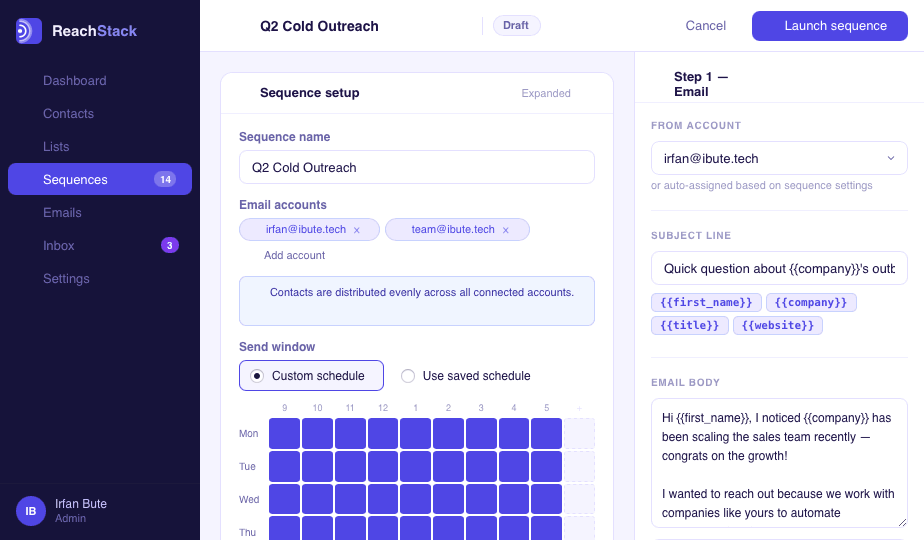
Task: Toggle the Wednesday 11 o'clock send slot
Action: coord(350,499)
